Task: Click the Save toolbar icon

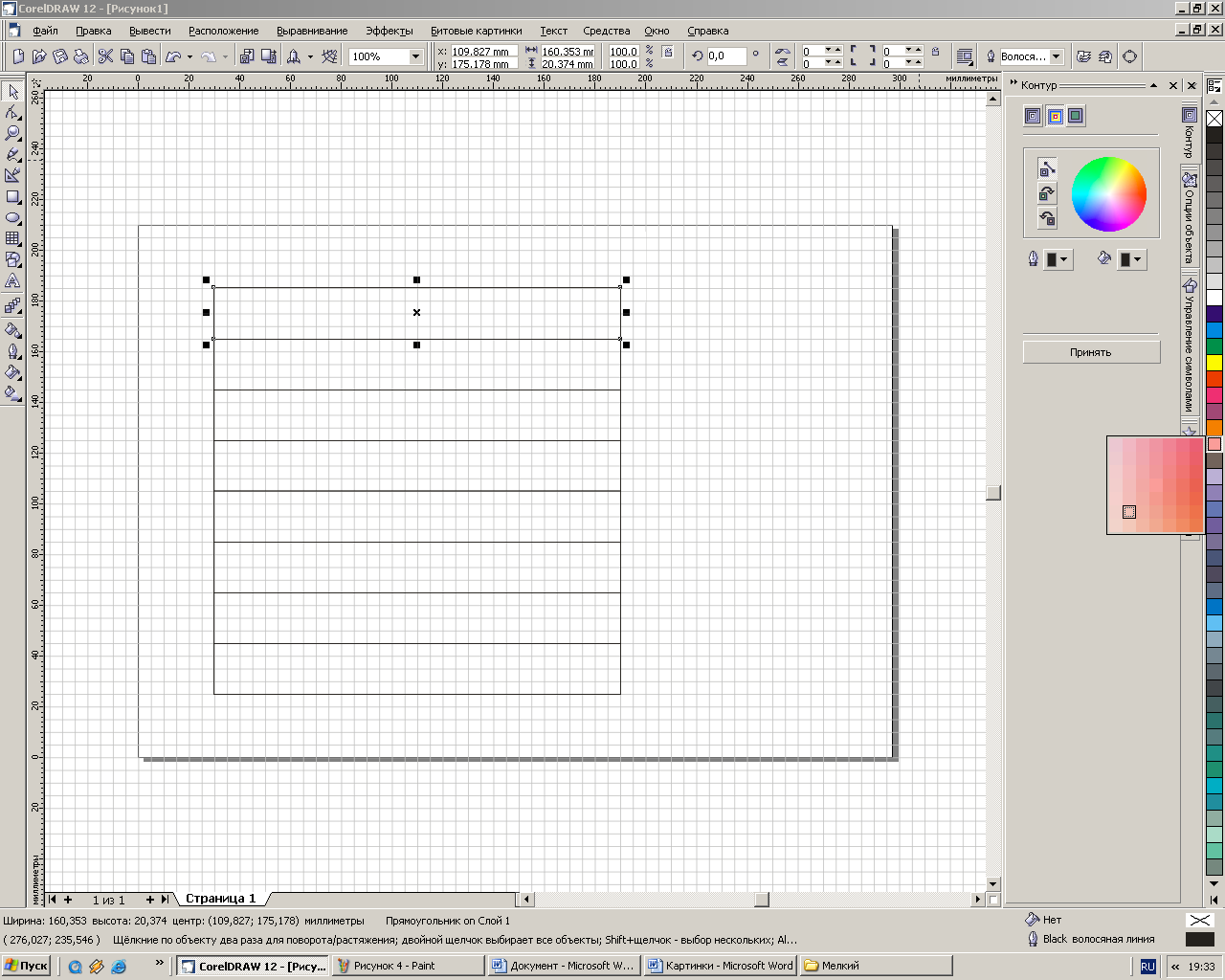Action: [x=59, y=56]
